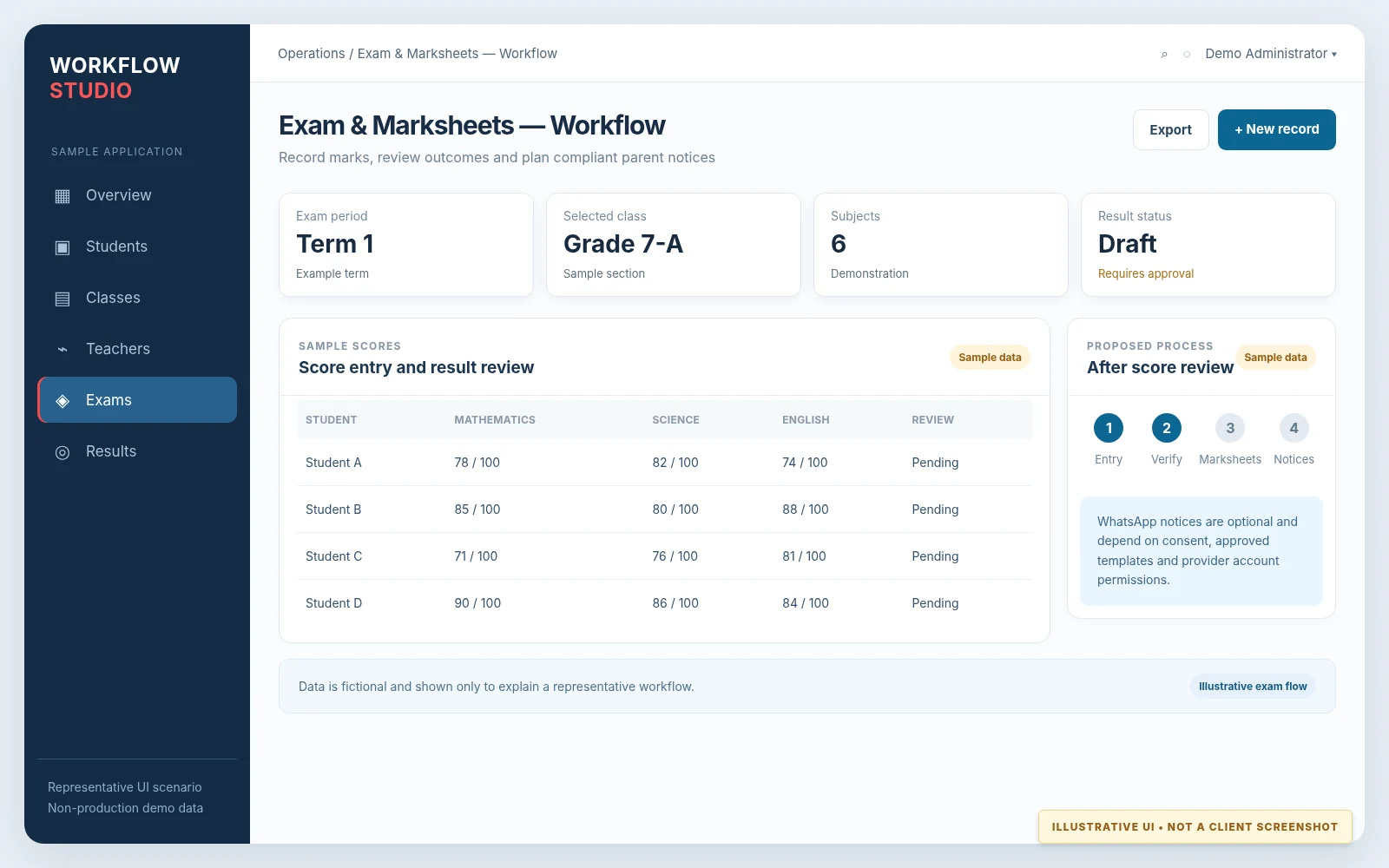This screenshot has height=868, width=1389.
Task: Click the Results target icon in sidebar
Action: [63, 452]
